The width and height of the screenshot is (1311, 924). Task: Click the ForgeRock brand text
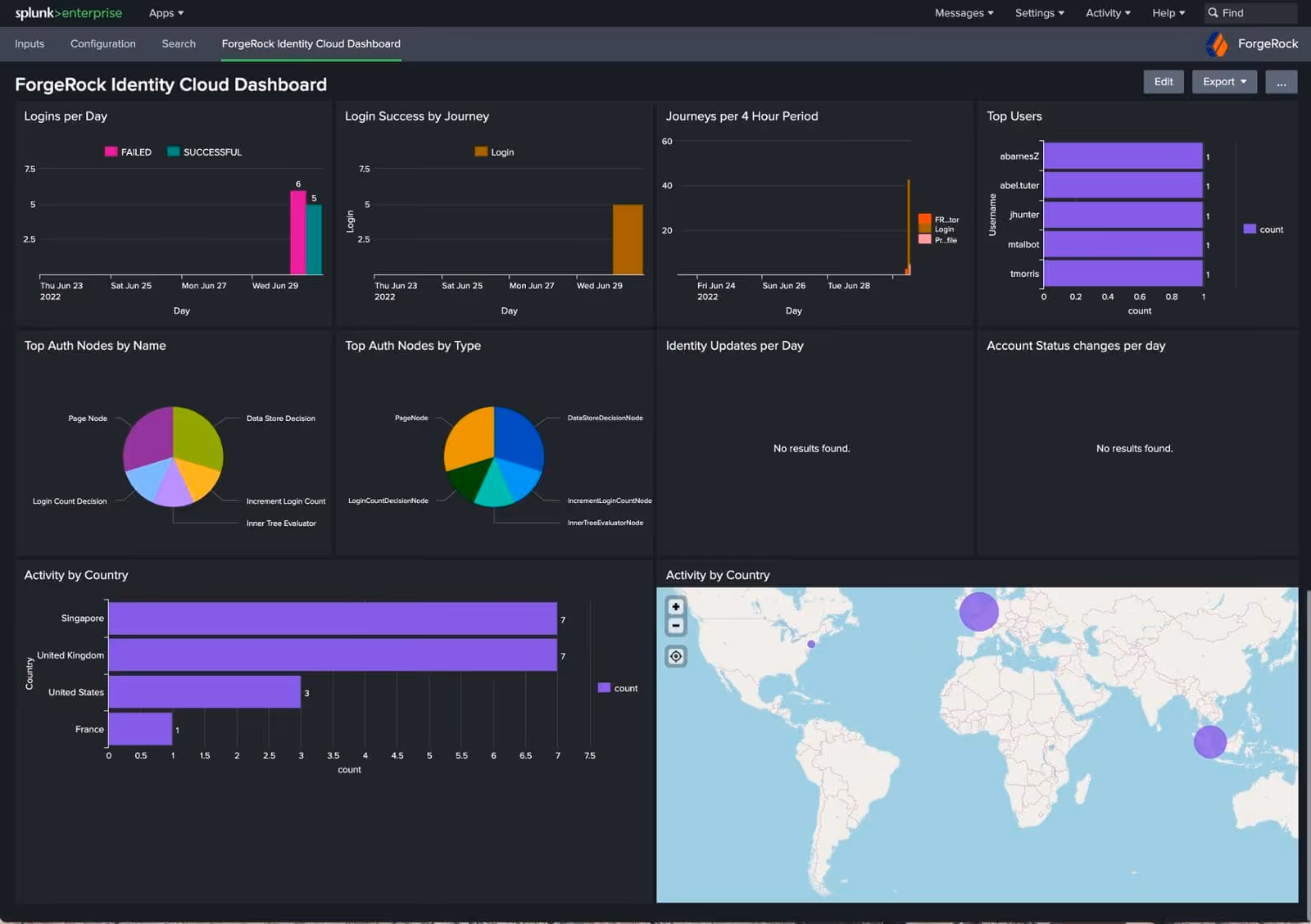[1268, 44]
